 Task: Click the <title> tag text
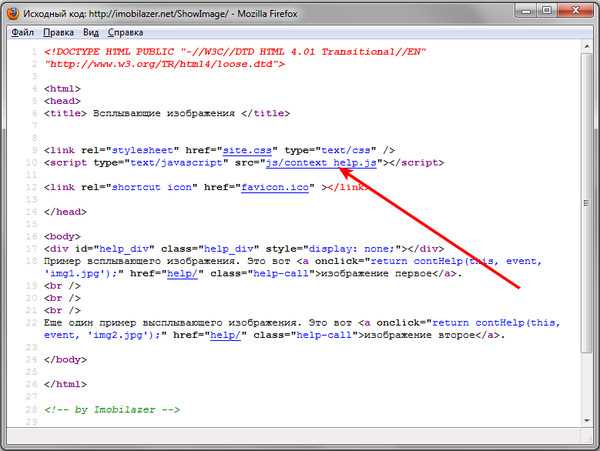click(65, 114)
